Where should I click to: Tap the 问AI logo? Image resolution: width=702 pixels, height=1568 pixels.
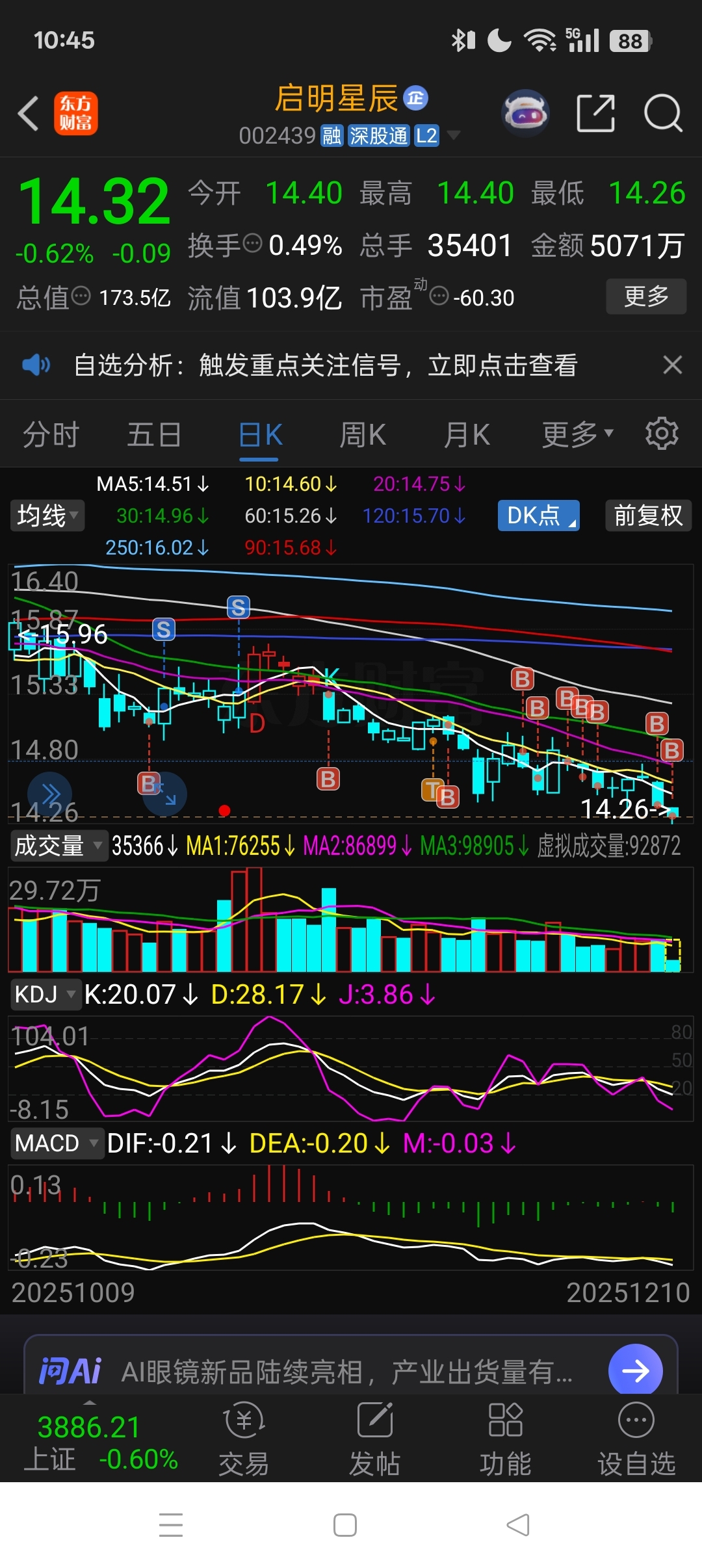(70, 1371)
